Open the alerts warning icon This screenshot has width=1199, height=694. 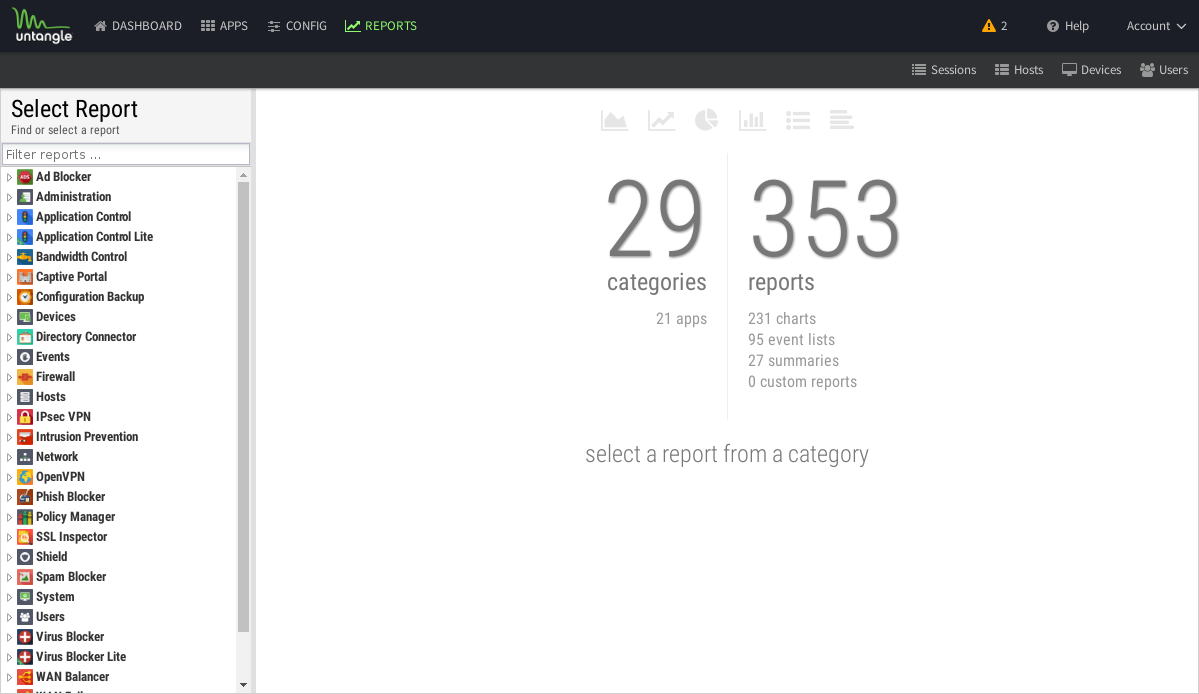tap(989, 26)
